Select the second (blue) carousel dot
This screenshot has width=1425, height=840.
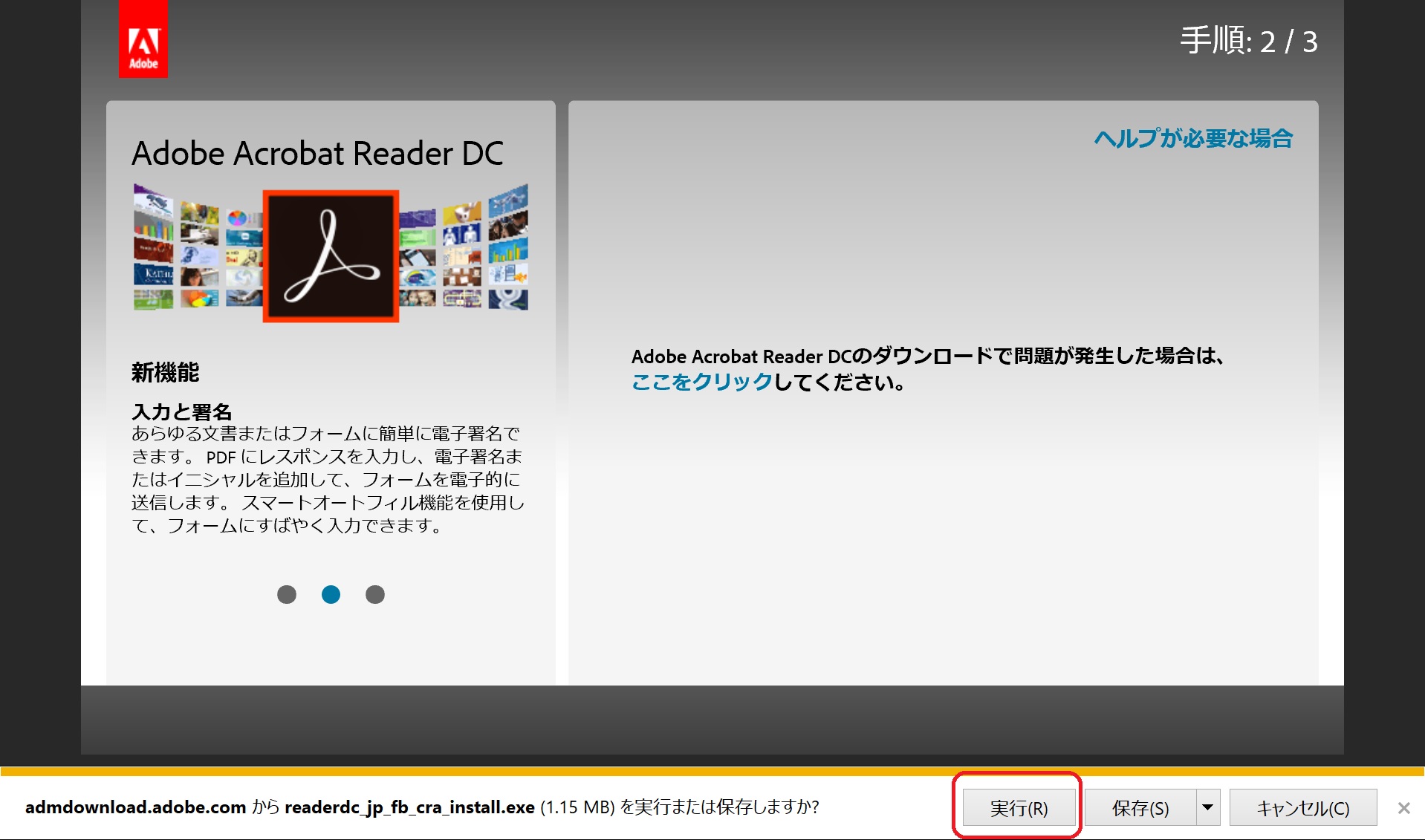(x=331, y=594)
